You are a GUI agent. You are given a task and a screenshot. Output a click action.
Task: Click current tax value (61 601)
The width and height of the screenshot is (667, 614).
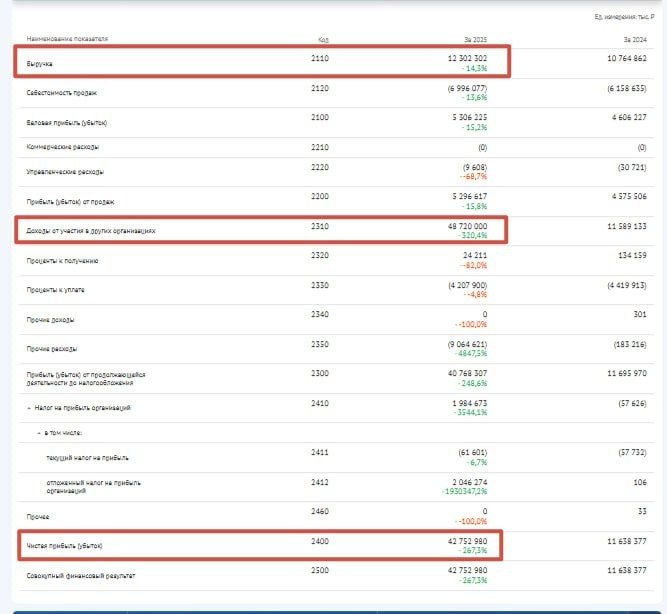(x=473, y=452)
